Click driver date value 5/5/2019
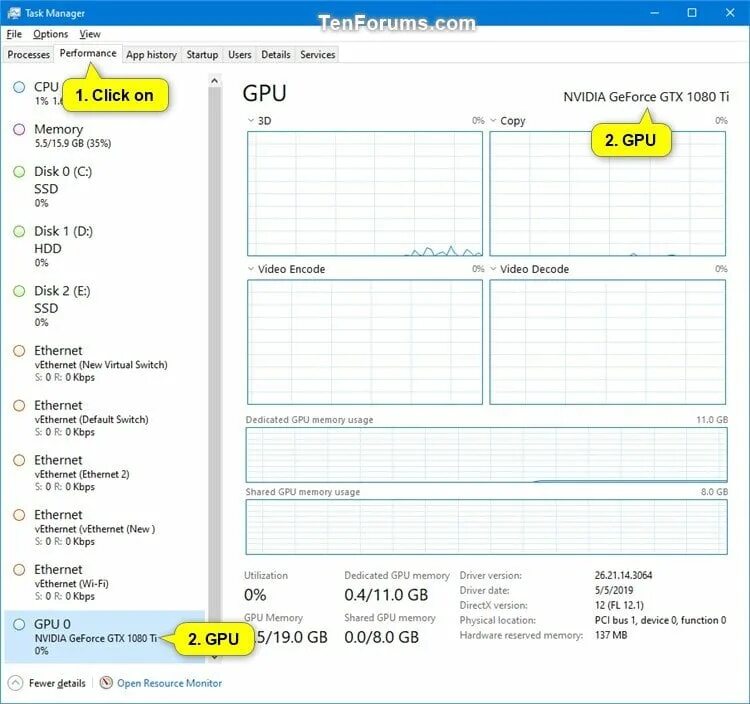The width and height of the screenshot is (750, 704). point(614,590)
